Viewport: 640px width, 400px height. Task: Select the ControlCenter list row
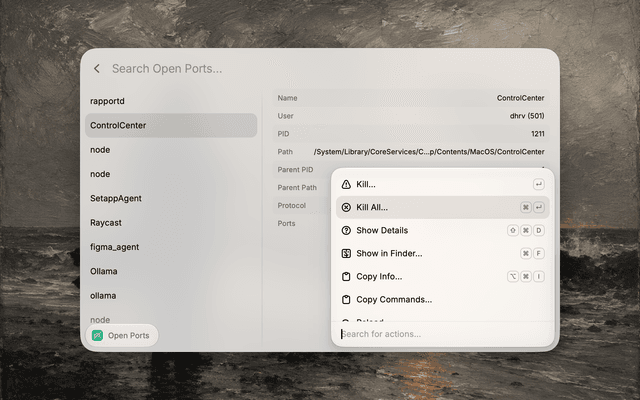point(171,125)
